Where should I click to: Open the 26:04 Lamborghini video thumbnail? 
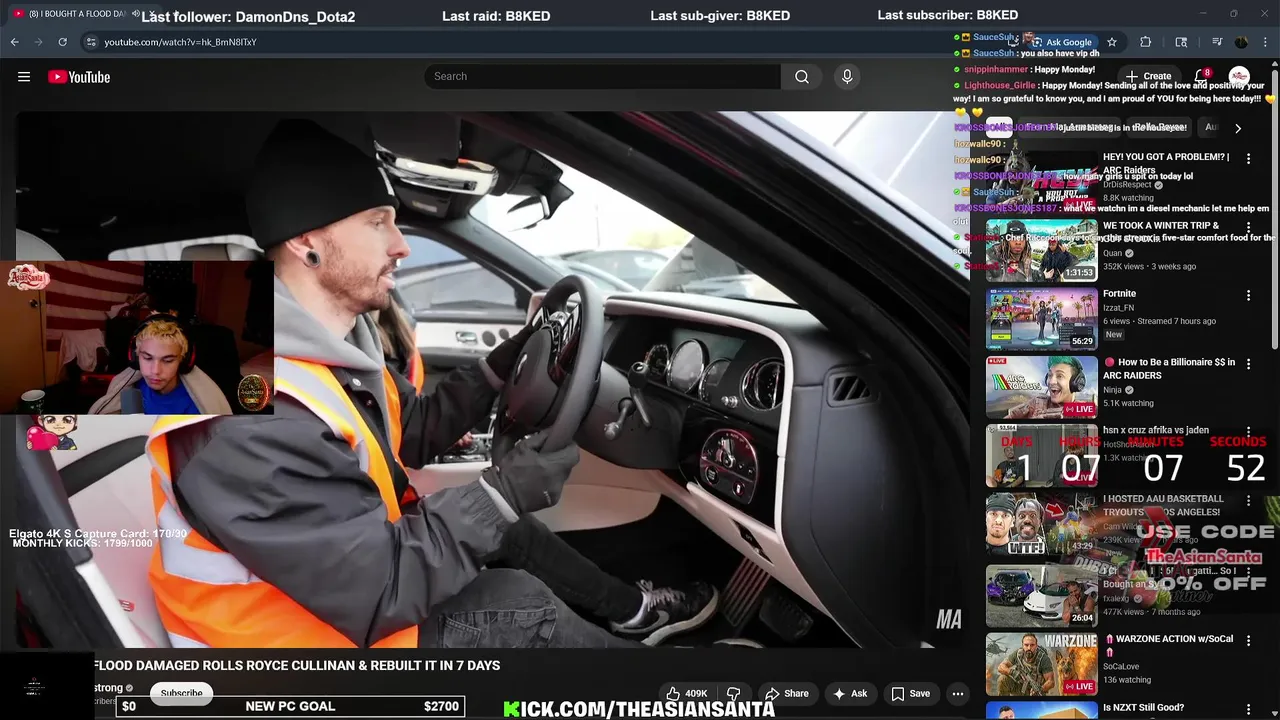(x=1041, y=595)
